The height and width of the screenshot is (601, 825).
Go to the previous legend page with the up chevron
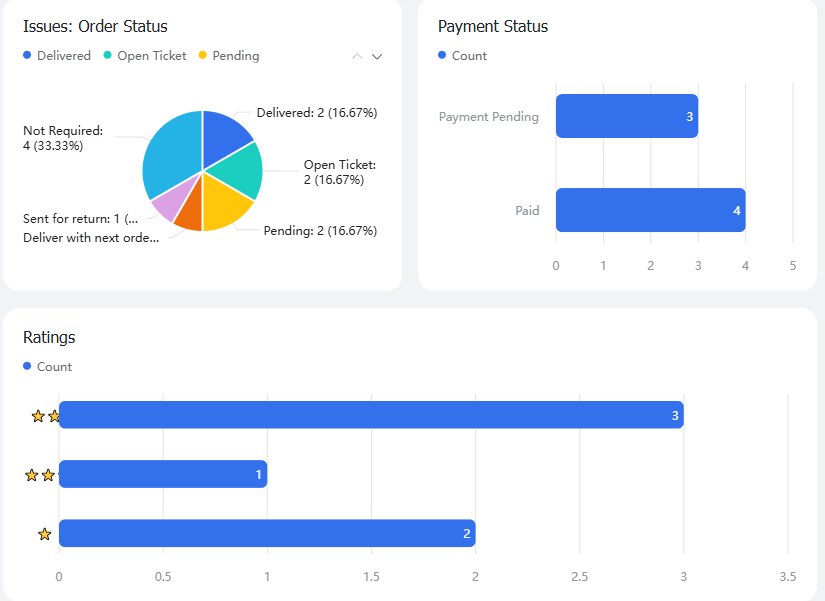pyautogui.click(x=357, y=56)
